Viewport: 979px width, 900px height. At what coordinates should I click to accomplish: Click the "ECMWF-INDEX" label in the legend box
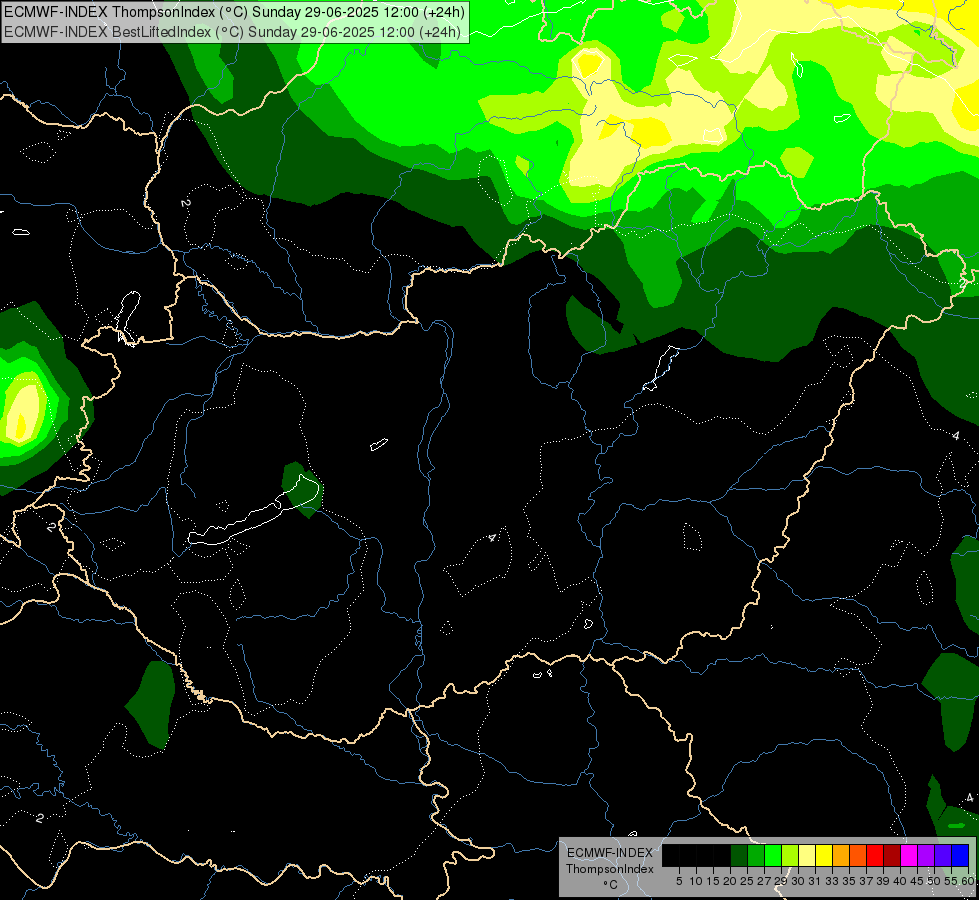coord(610,853)
